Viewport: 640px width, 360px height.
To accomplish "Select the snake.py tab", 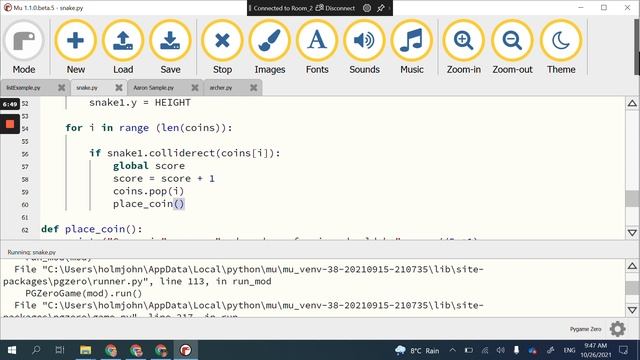I will (x=87, y=88).
